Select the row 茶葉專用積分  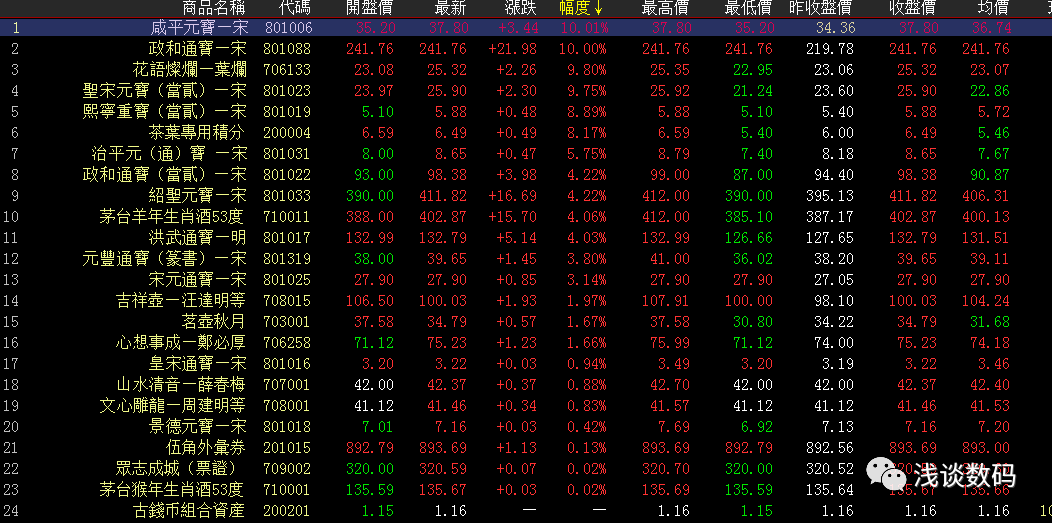(526, 133)
